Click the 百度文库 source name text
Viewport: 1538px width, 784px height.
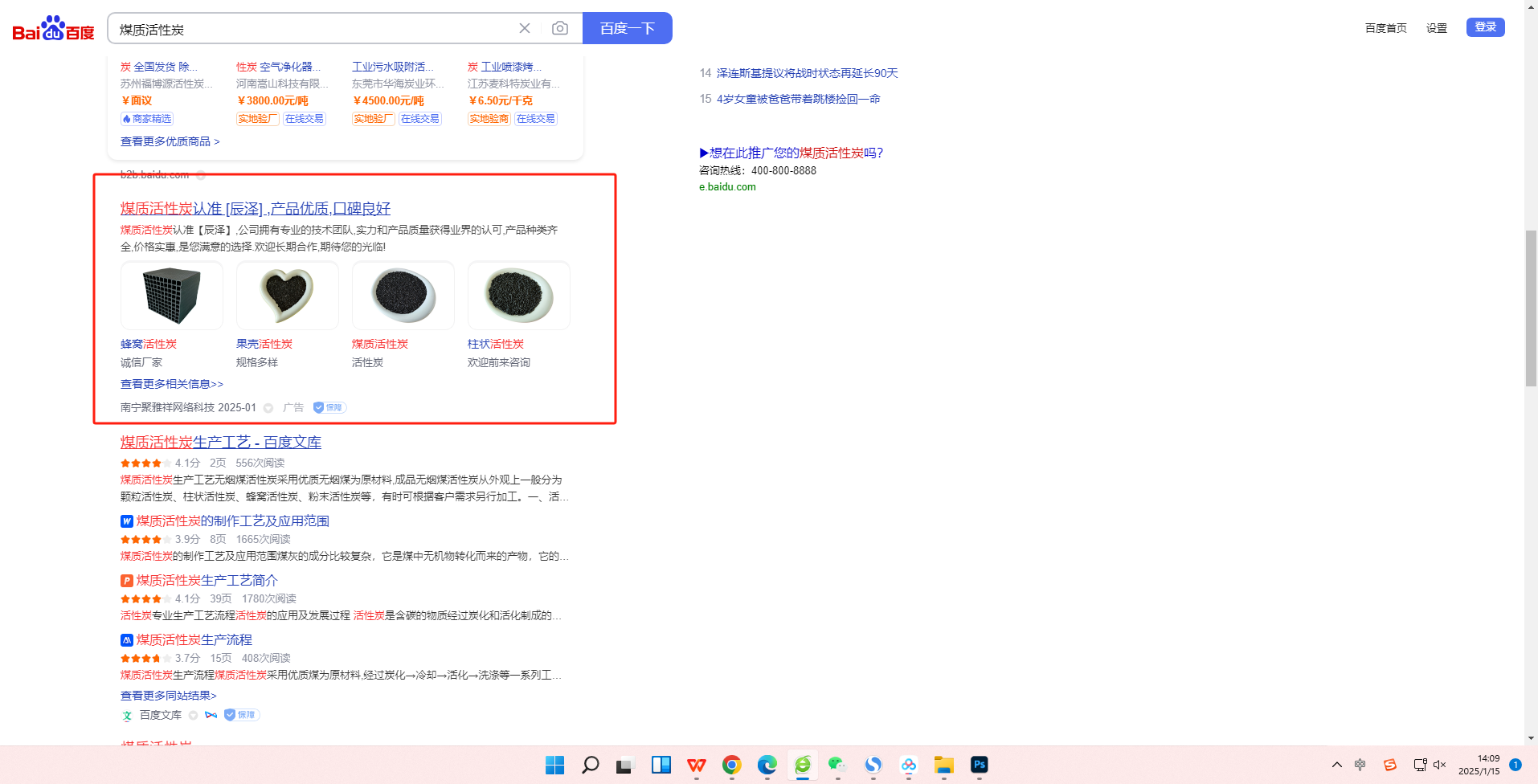click(161, 715)
